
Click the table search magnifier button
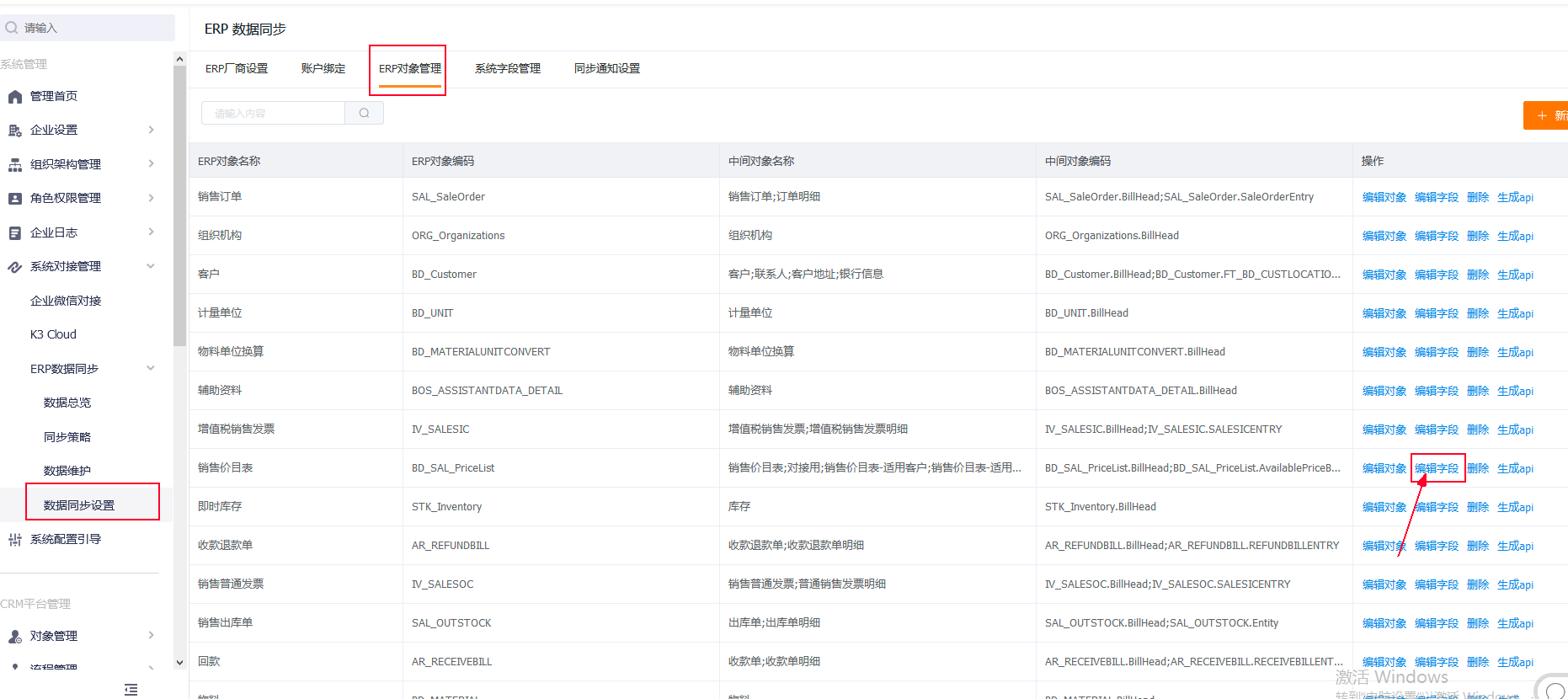click(x=365, y=113)
